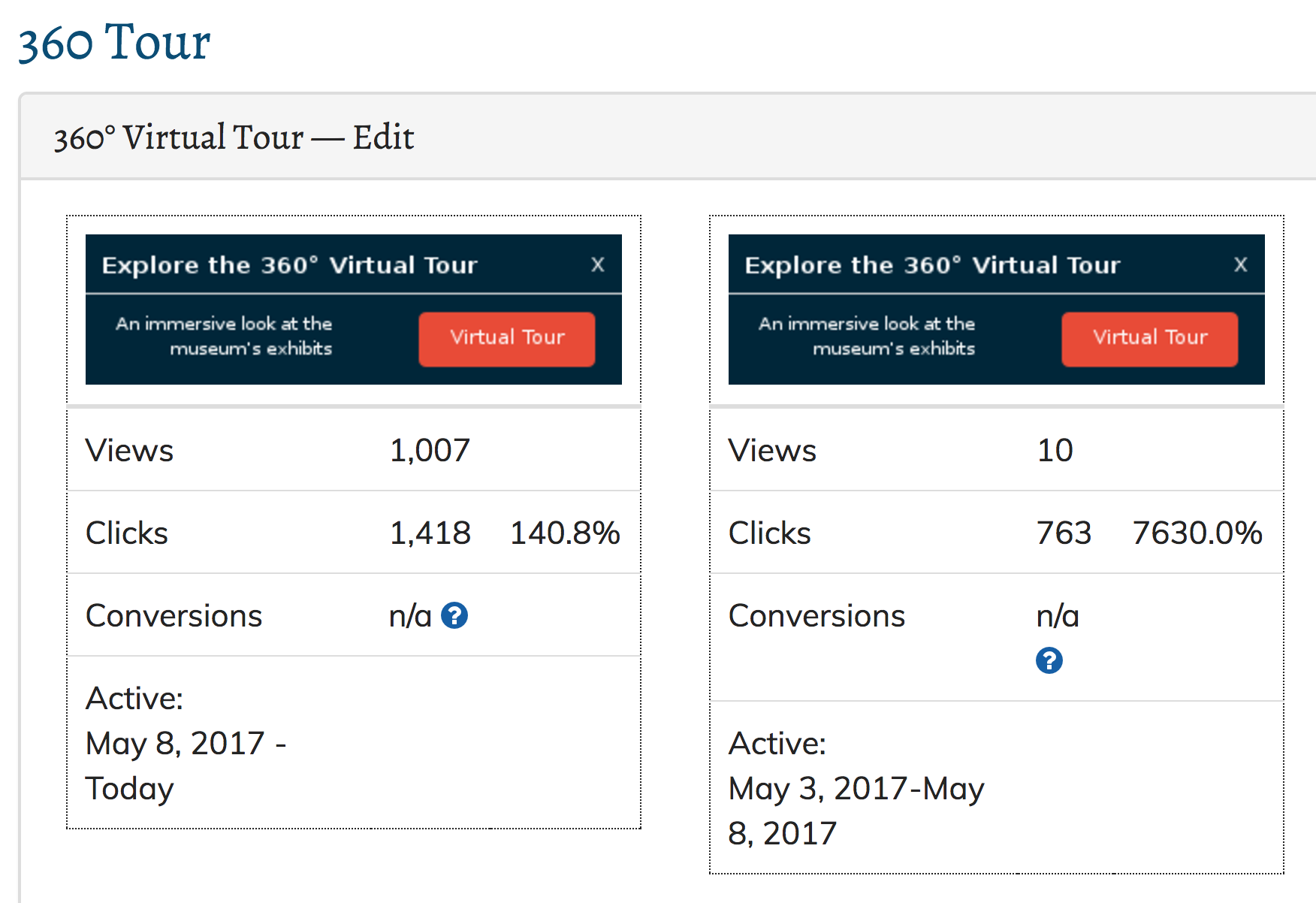
Task: Close the left banner with the X
Action: point(598,264)
